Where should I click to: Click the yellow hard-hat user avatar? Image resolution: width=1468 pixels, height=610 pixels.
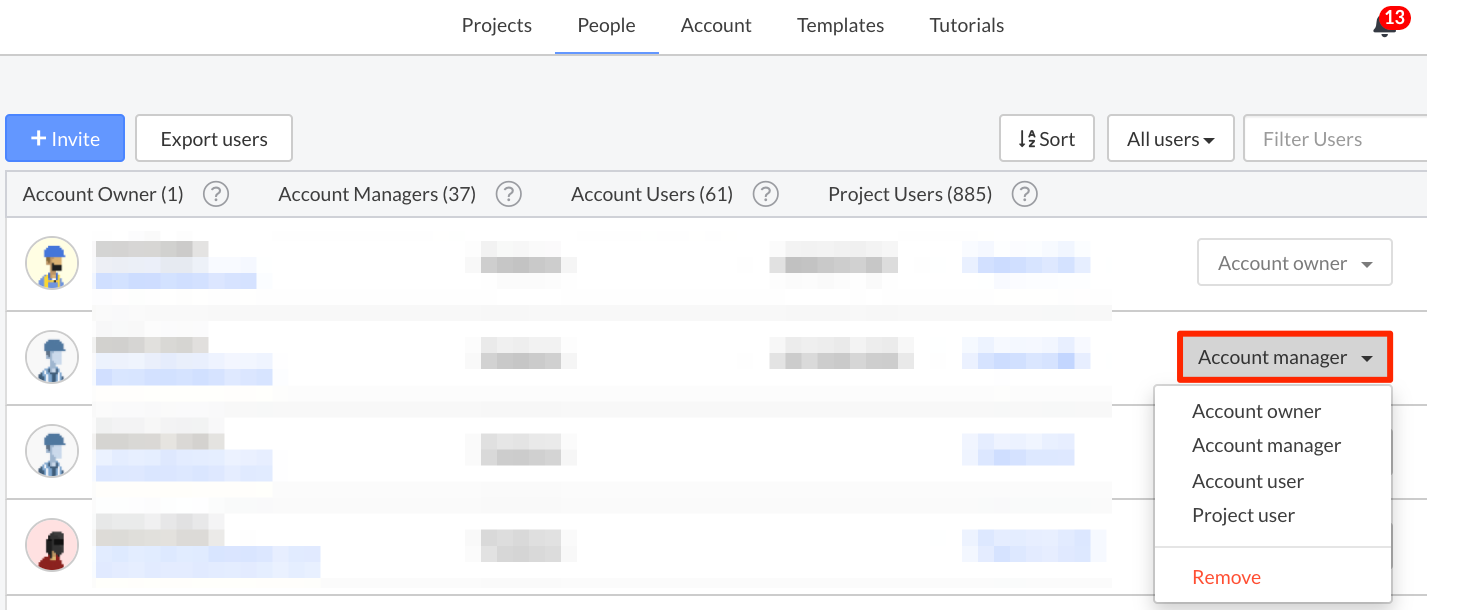point(52,263)
